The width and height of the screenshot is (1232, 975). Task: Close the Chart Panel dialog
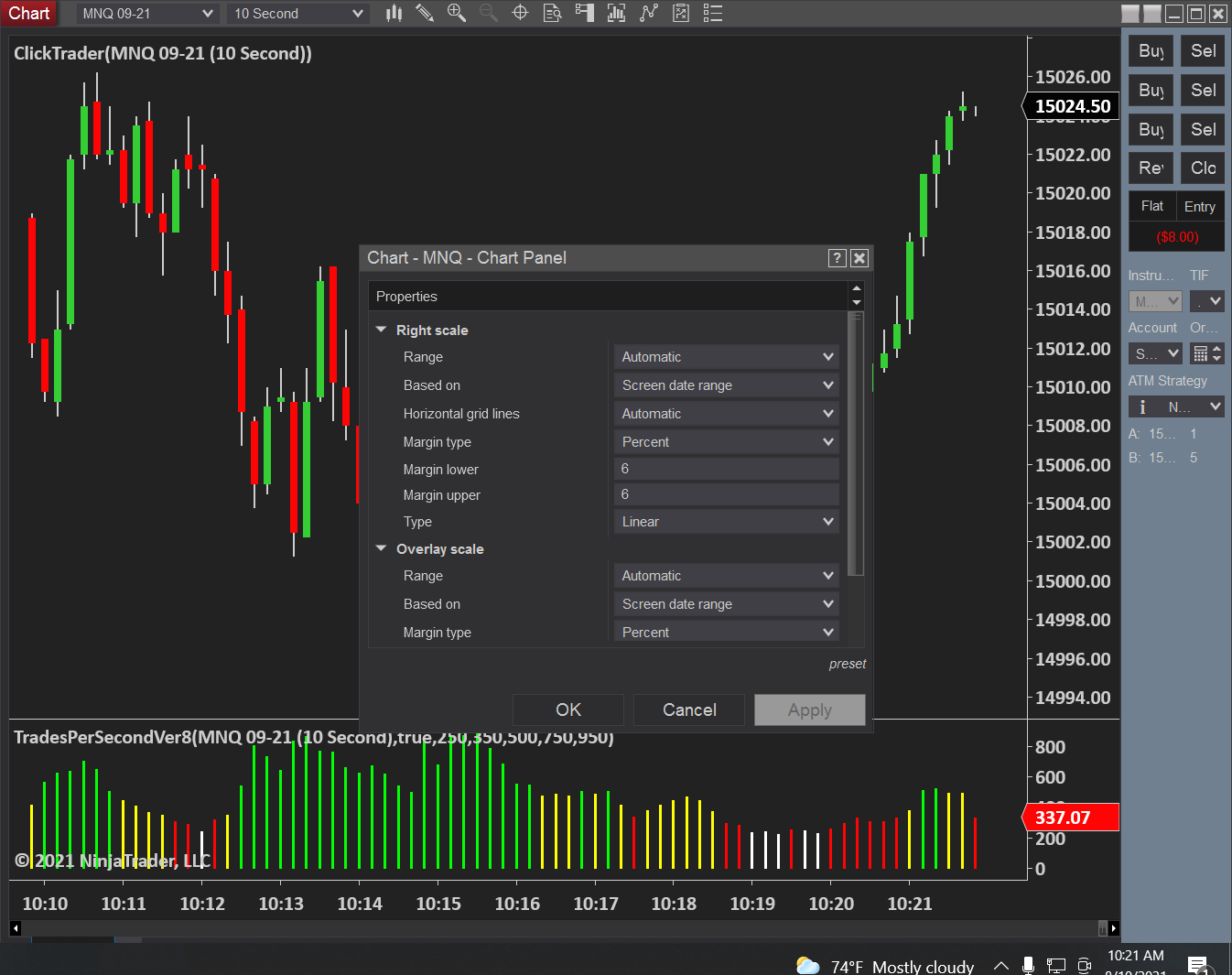click(x=859, y=258)
